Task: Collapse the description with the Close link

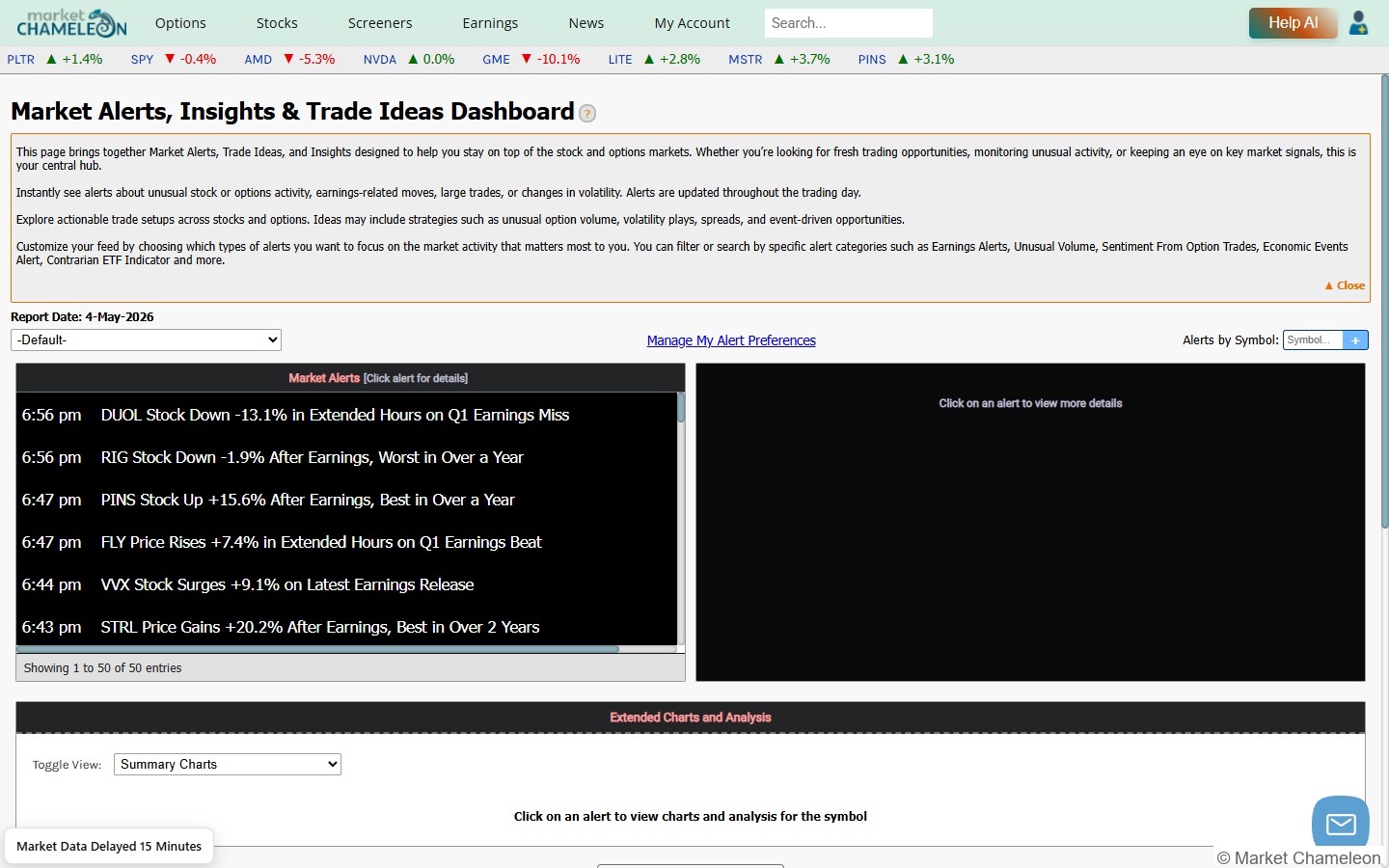Action: [1345, 285]
